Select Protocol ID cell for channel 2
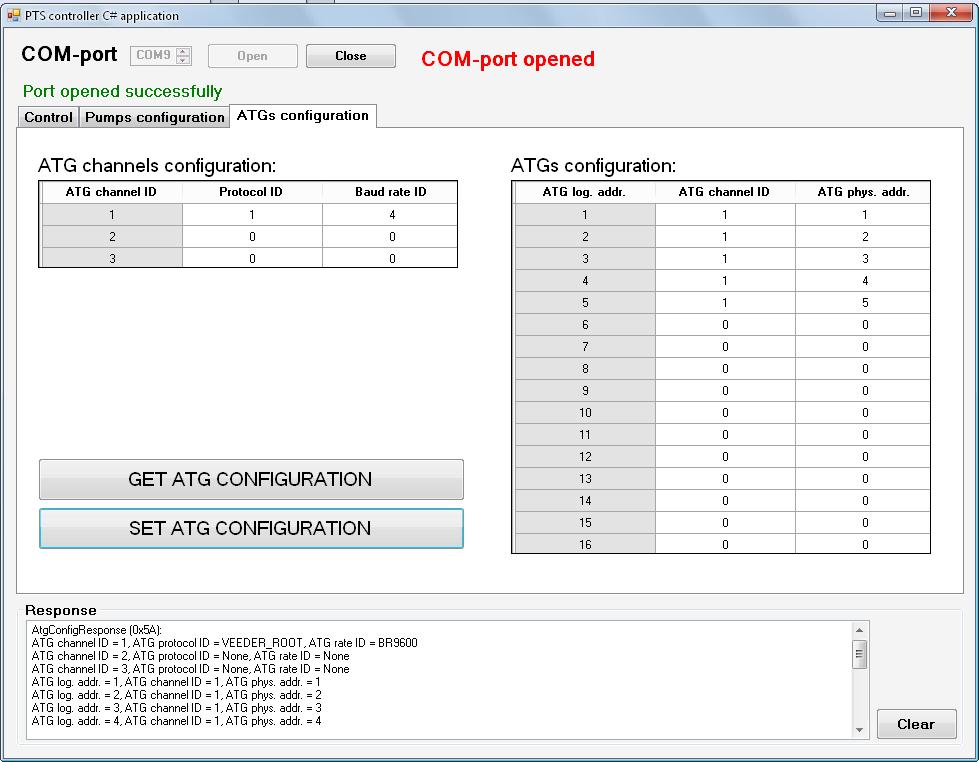979x762 pixels. point(252,237)
